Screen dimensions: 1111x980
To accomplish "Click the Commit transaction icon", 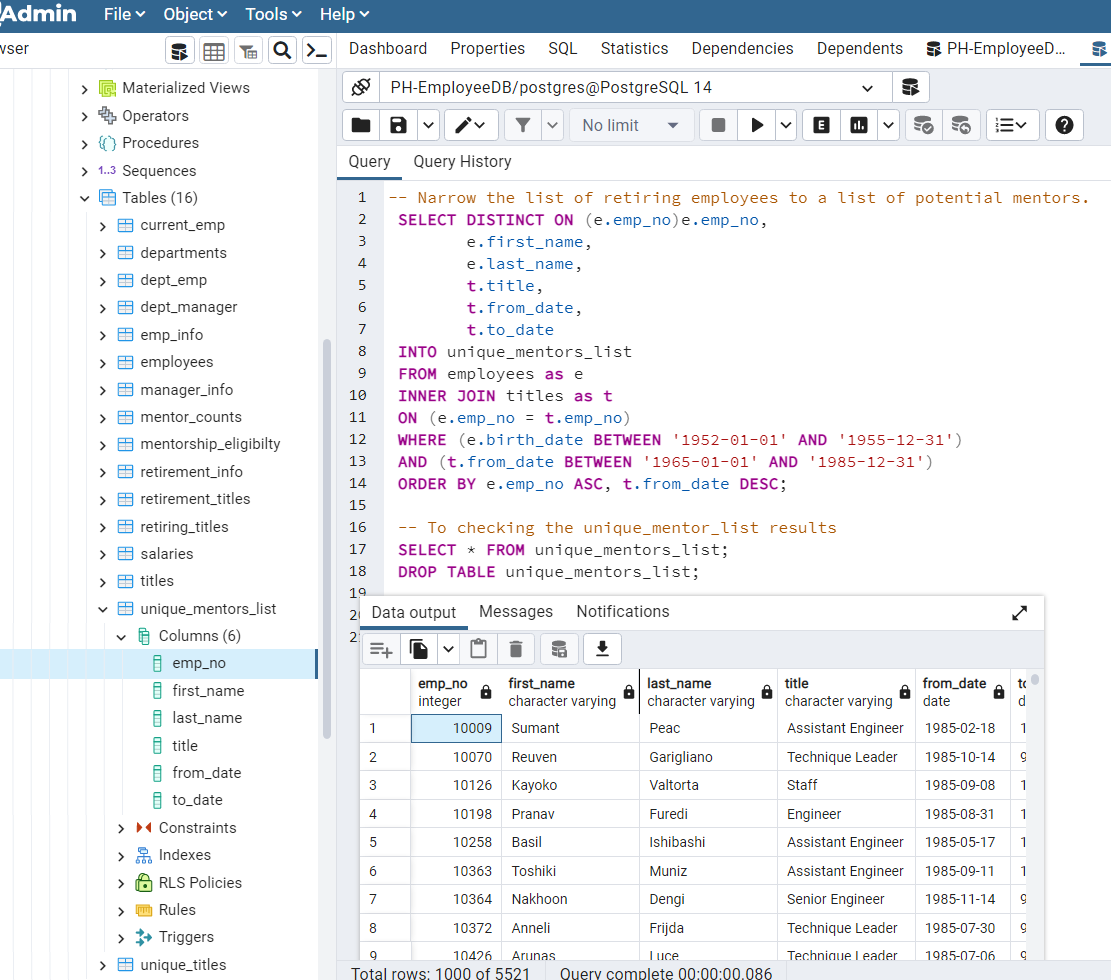I will tap(923, 125).
